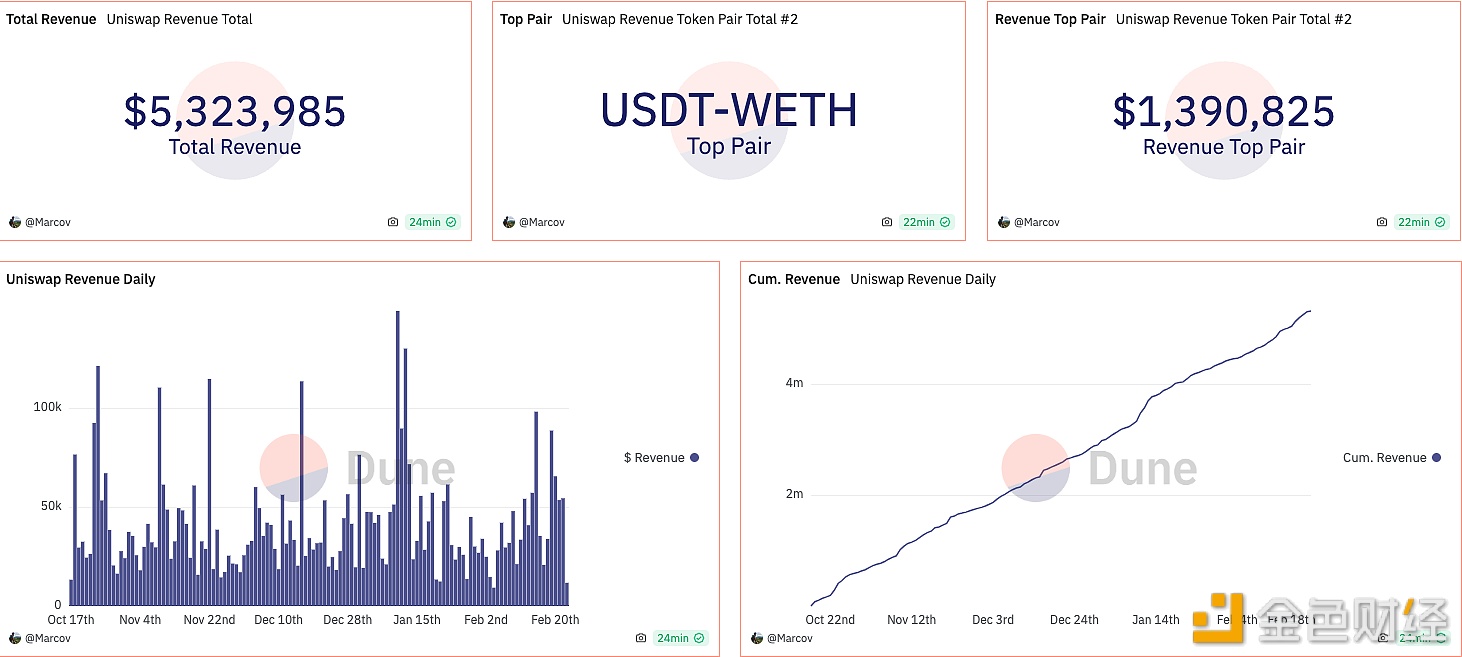Click the Total Revenue caption under $5,323,985
The width and height of the screenshot is (1462, 657).
pos(235,147)
